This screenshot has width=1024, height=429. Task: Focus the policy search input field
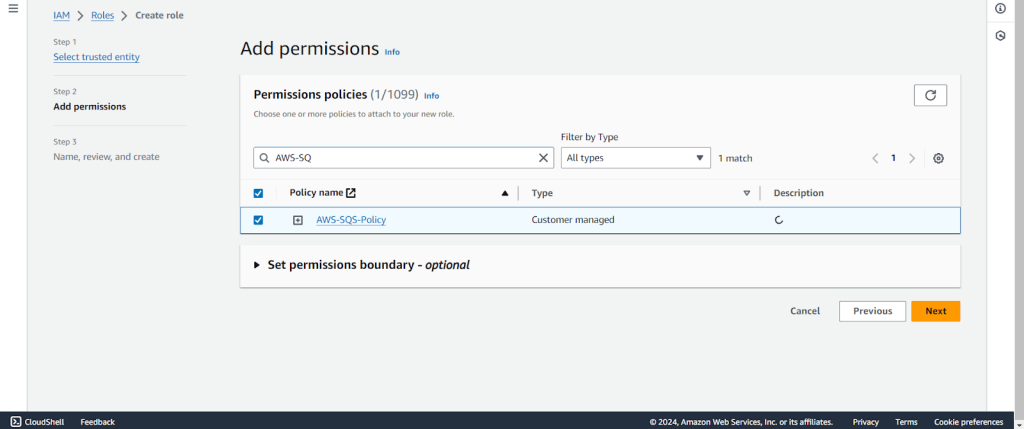click(403, 158)
